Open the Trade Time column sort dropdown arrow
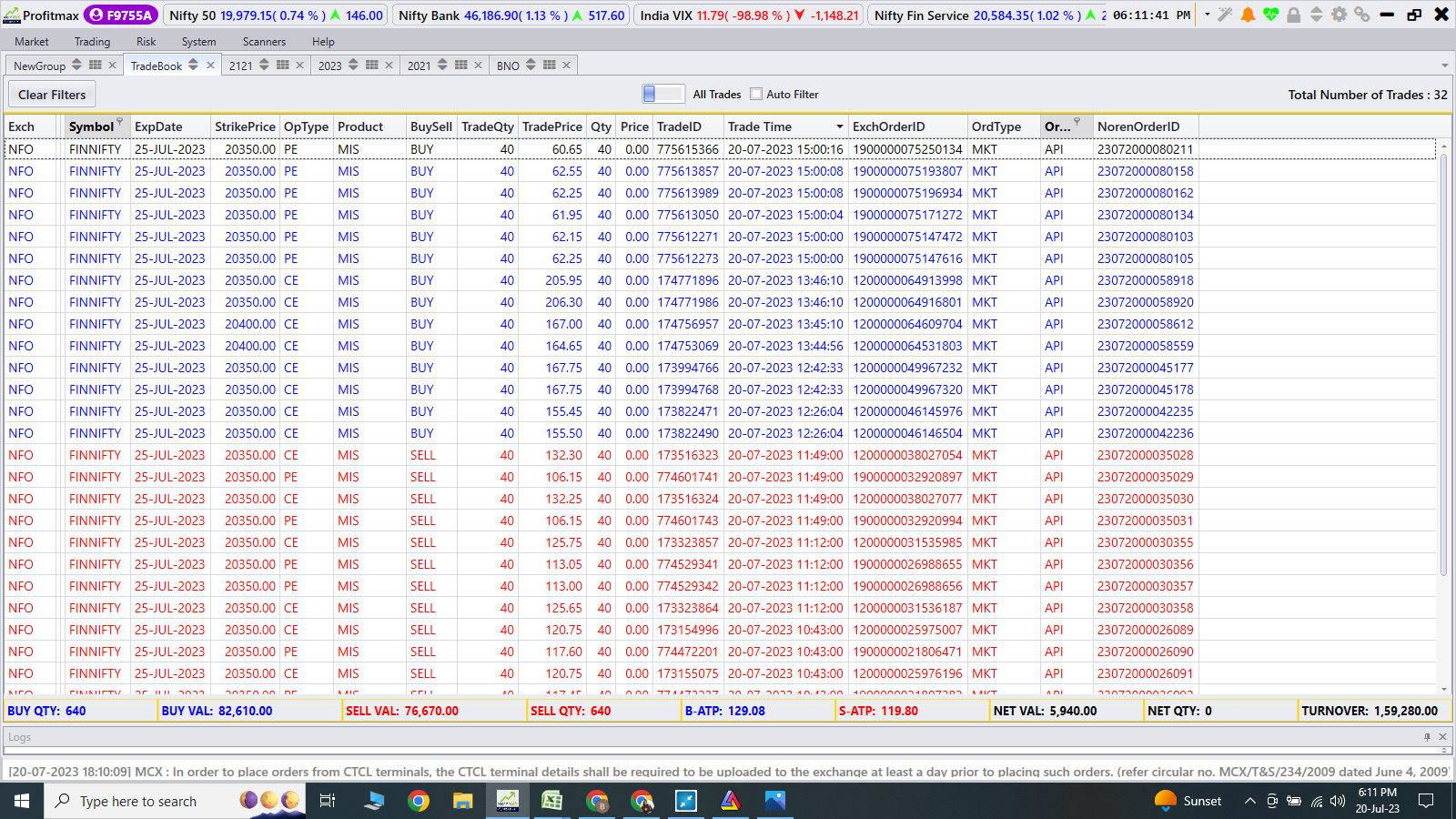 pos(839,126)
